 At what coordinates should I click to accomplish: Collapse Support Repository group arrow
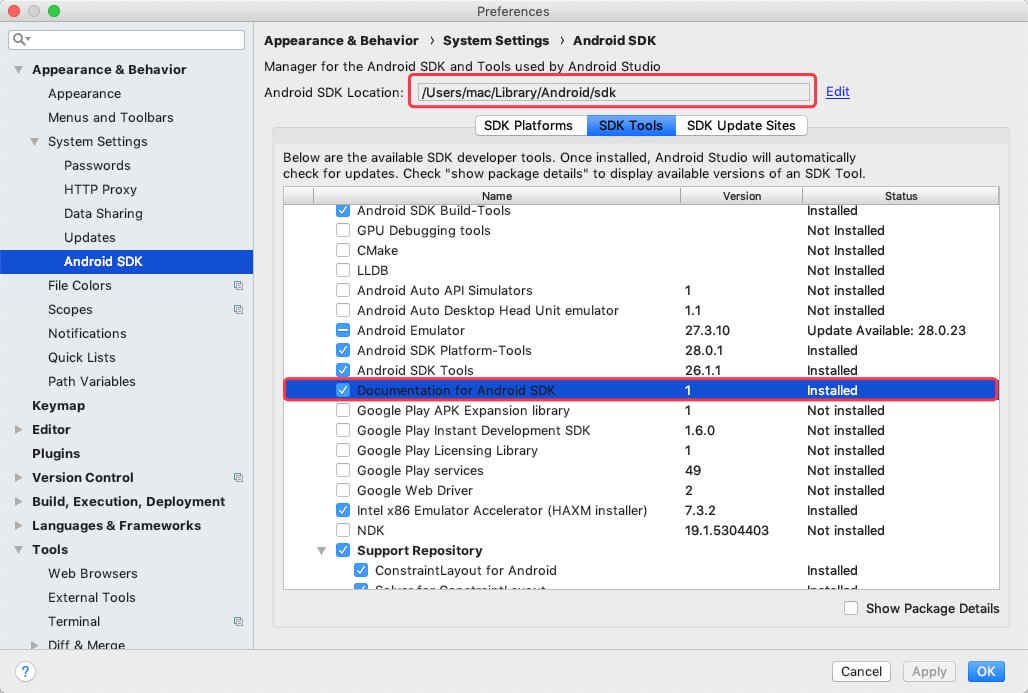[322, 551]
